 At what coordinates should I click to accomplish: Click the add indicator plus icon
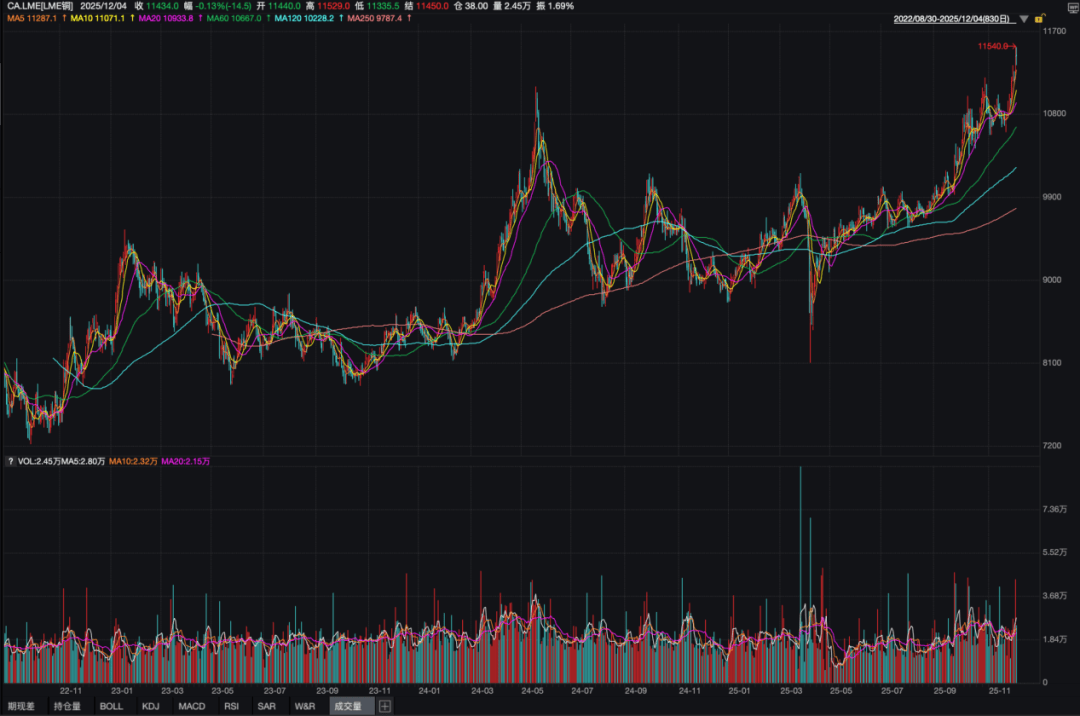point(385,706)
